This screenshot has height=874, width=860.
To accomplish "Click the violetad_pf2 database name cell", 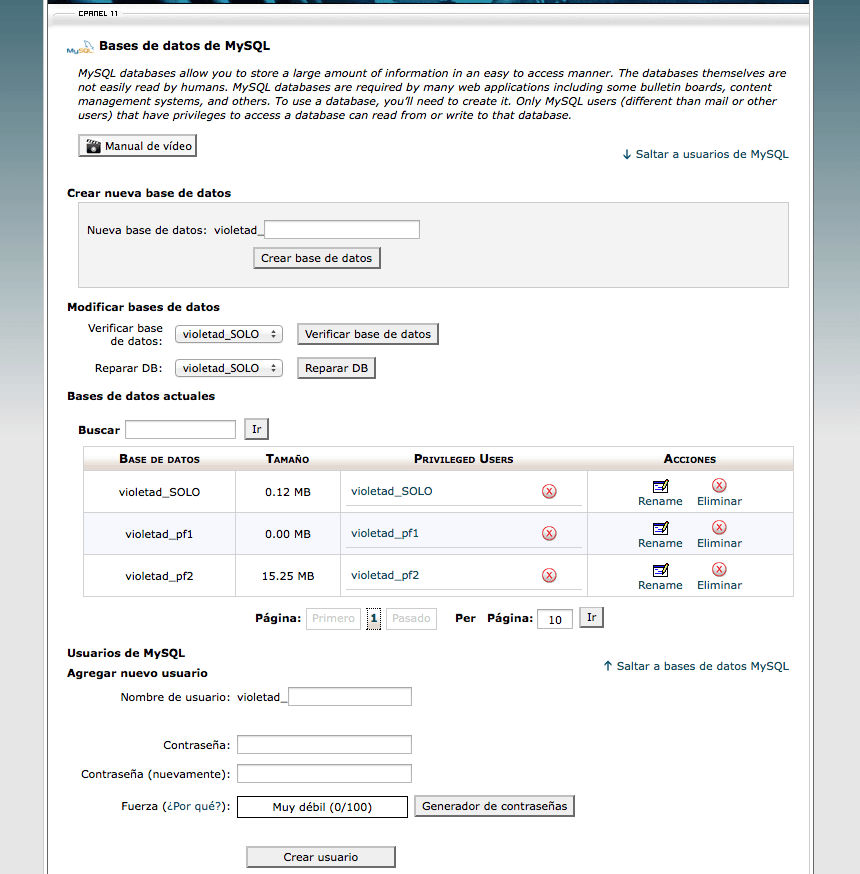I will tap(159, 576).
